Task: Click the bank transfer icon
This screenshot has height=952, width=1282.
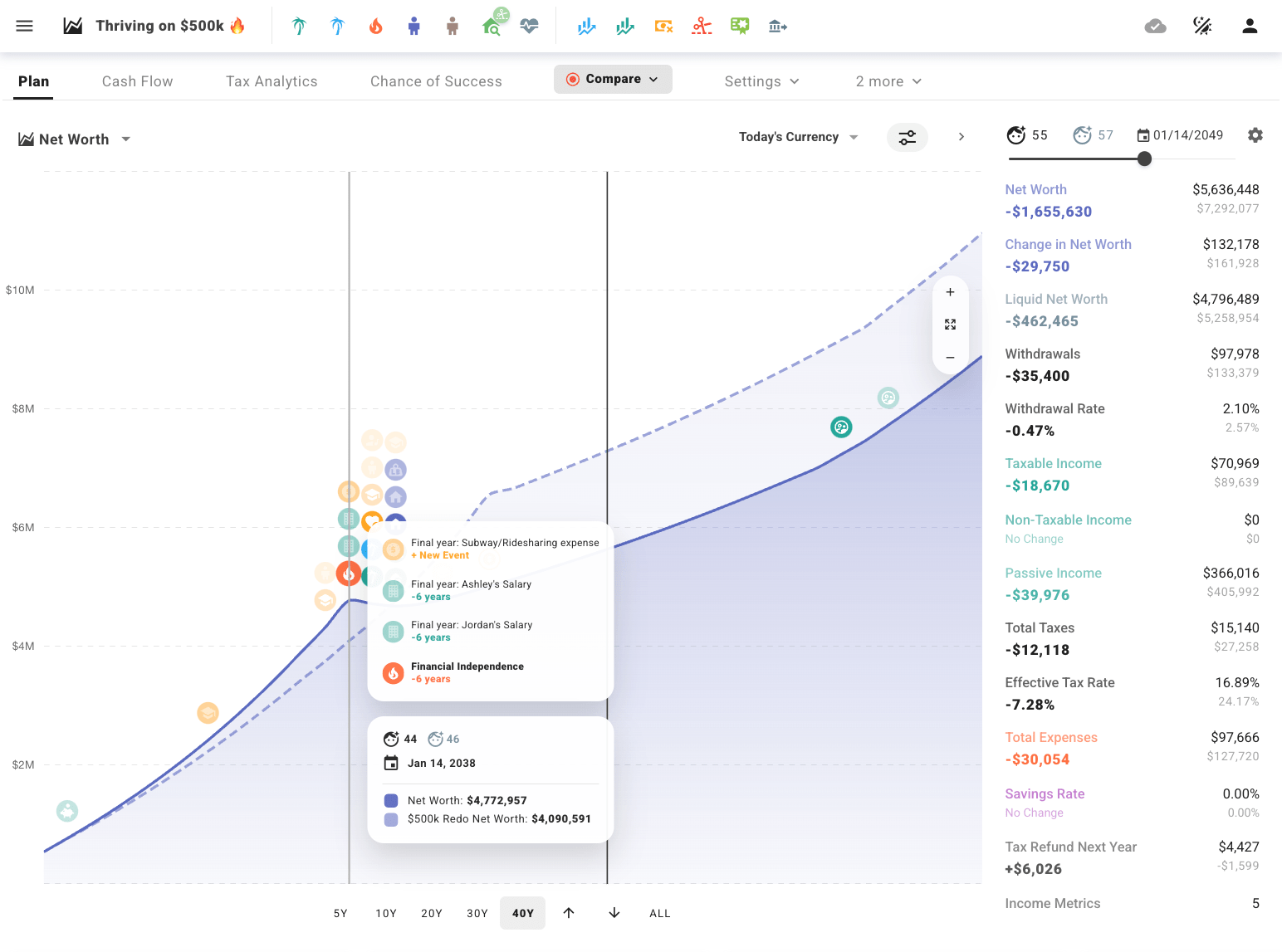Action: click(778, 26)
